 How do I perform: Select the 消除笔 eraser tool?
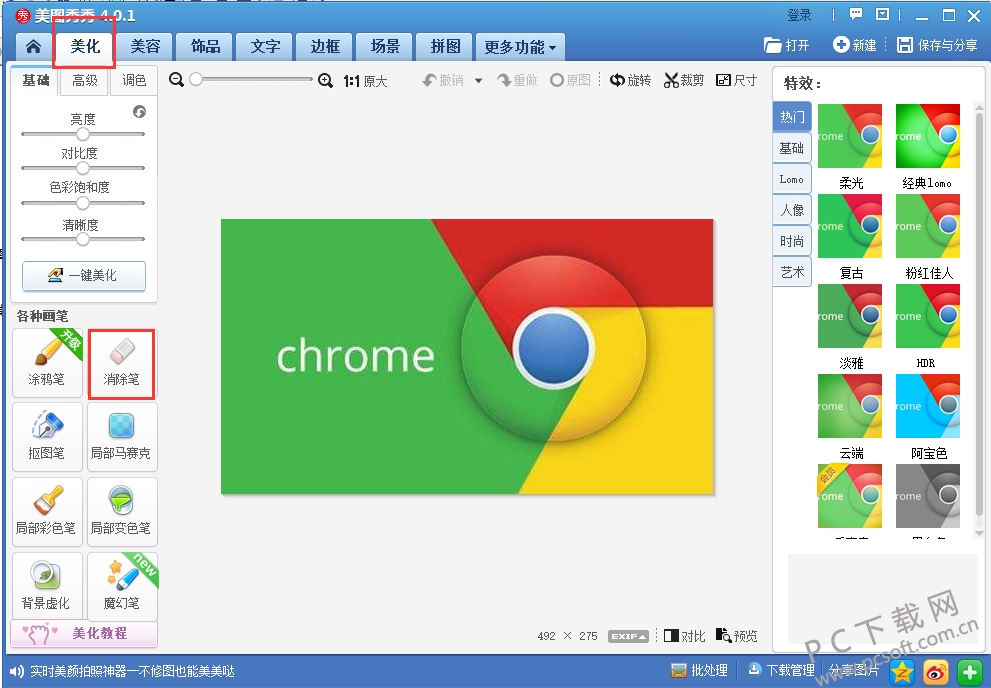click(122, 363)
